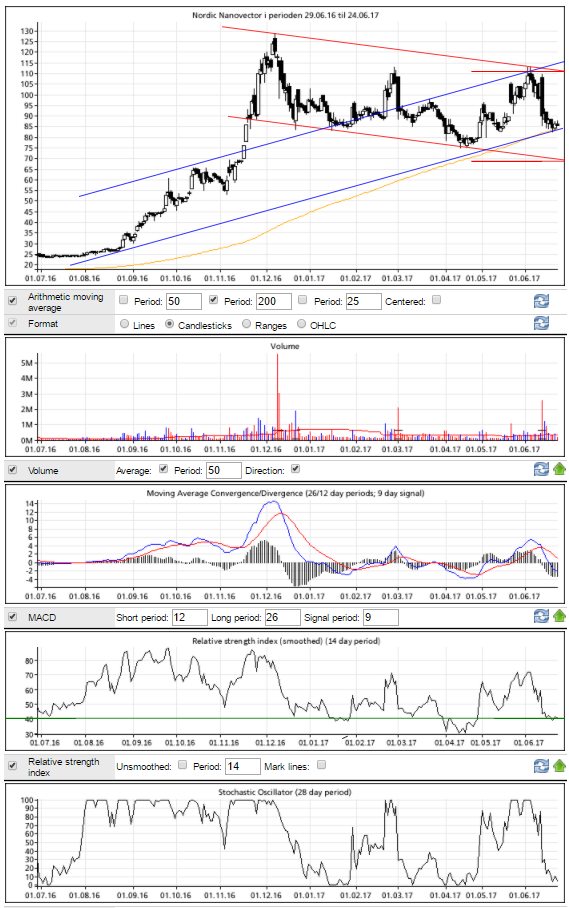This screenshot has height=908, width=569.
Task: Click the Stochastic Oscillator chart title
Action: pyautogui.click(x=285, y=792)
